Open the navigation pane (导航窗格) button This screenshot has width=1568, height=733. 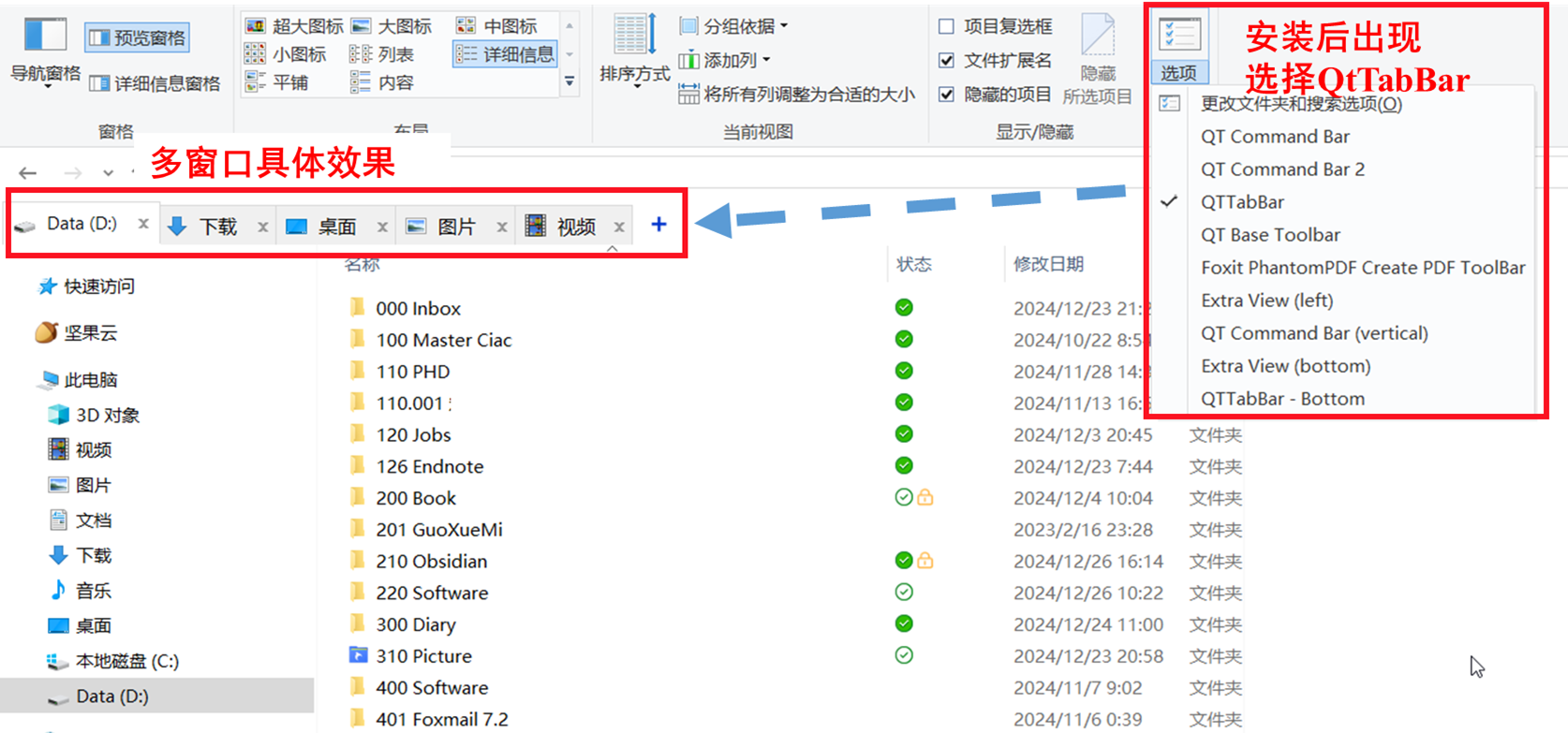tap(44, 51)
